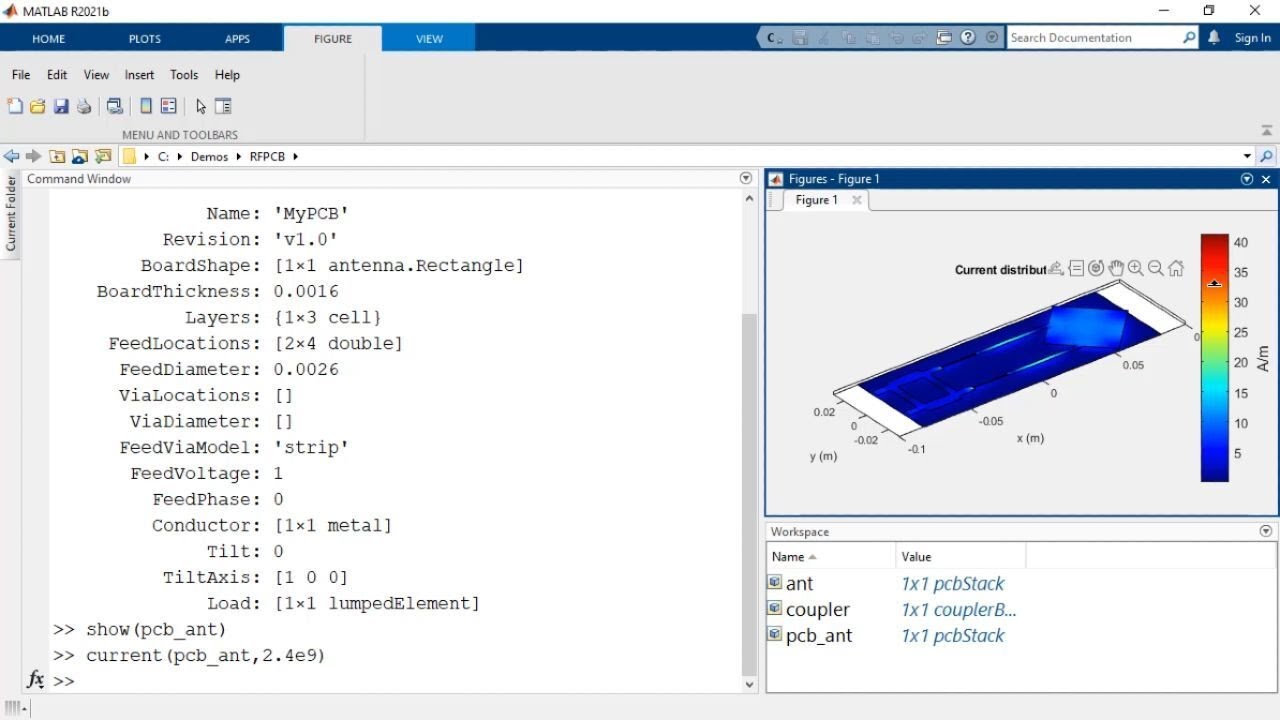This screenshot has width=1280, height=720.
Task: Go back using the blue back arrow
Action: click(12, 156)
